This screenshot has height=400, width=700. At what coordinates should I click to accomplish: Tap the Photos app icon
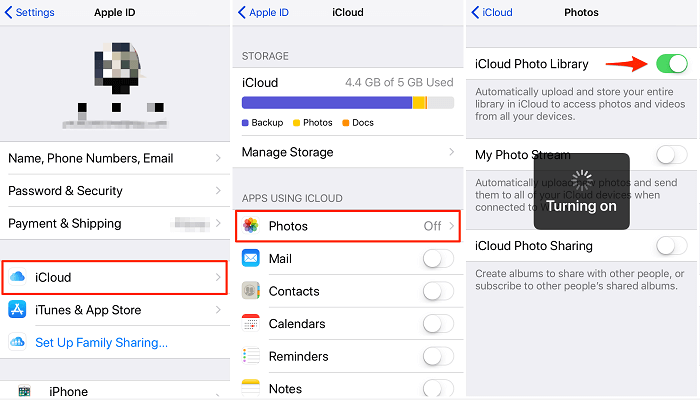[251, 226]
